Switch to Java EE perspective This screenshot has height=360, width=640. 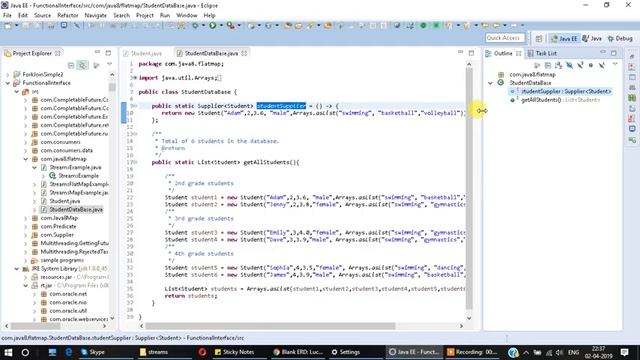(x=564, y=38)
